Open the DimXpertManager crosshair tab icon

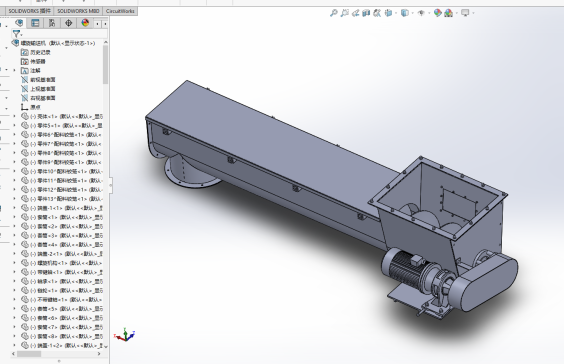pyautogui.click(x=68, y=23)
